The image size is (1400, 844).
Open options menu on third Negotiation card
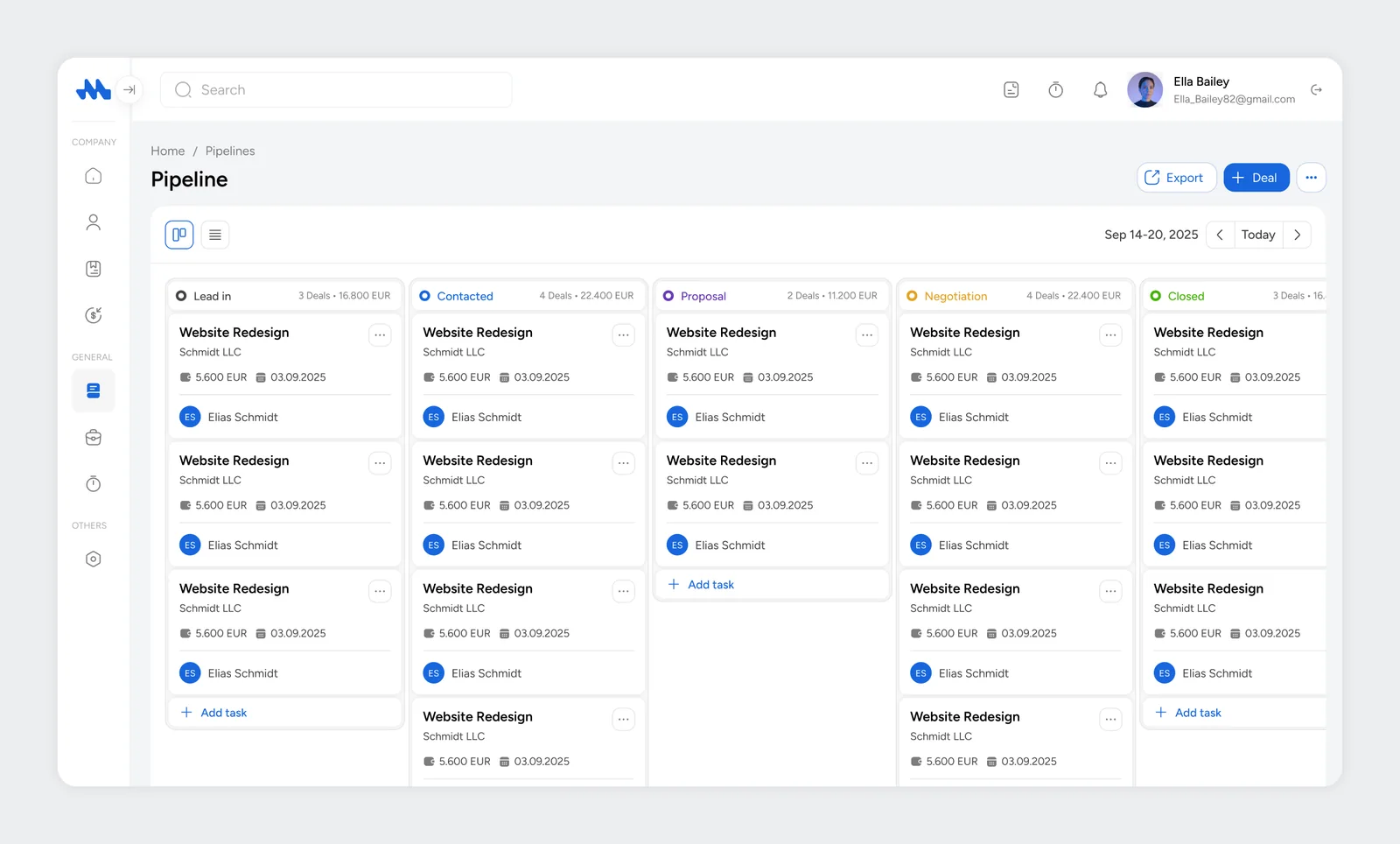pos(1110,591)
